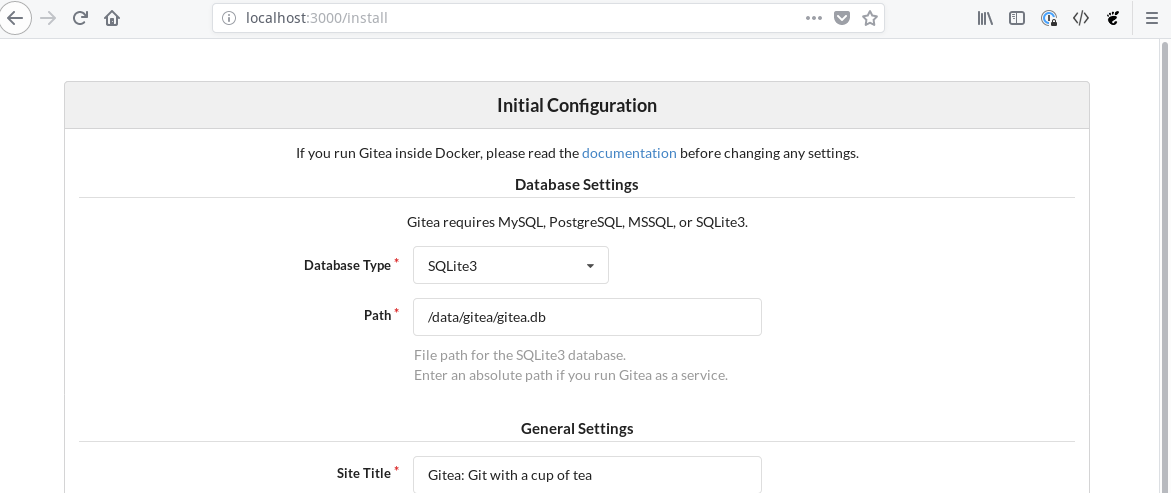Open the Library bookmarks icon
Screen dimensions: 1171x493
(x=985, y=19)
